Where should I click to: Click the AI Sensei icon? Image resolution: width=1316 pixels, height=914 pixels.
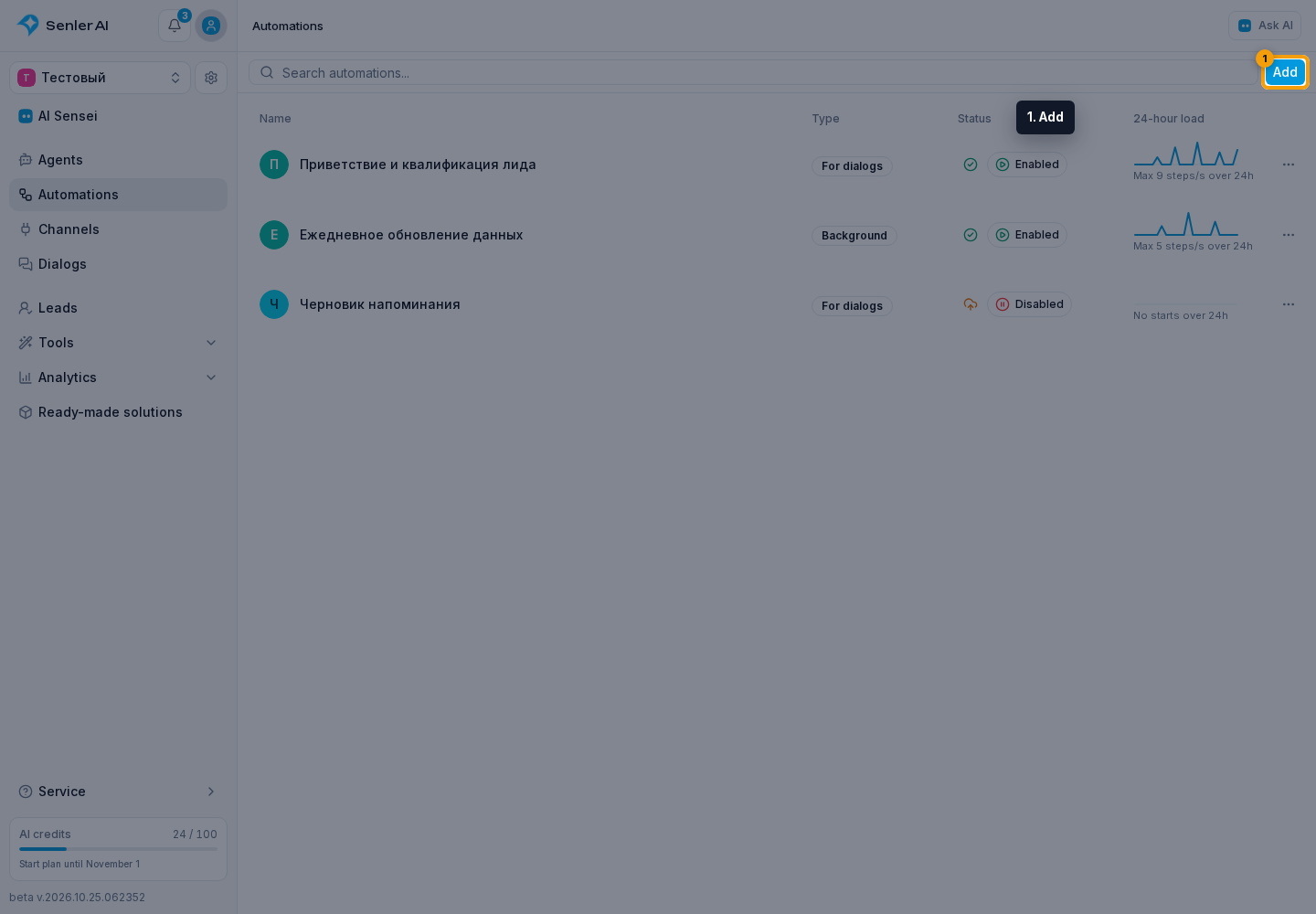click(x=26, y=116)
